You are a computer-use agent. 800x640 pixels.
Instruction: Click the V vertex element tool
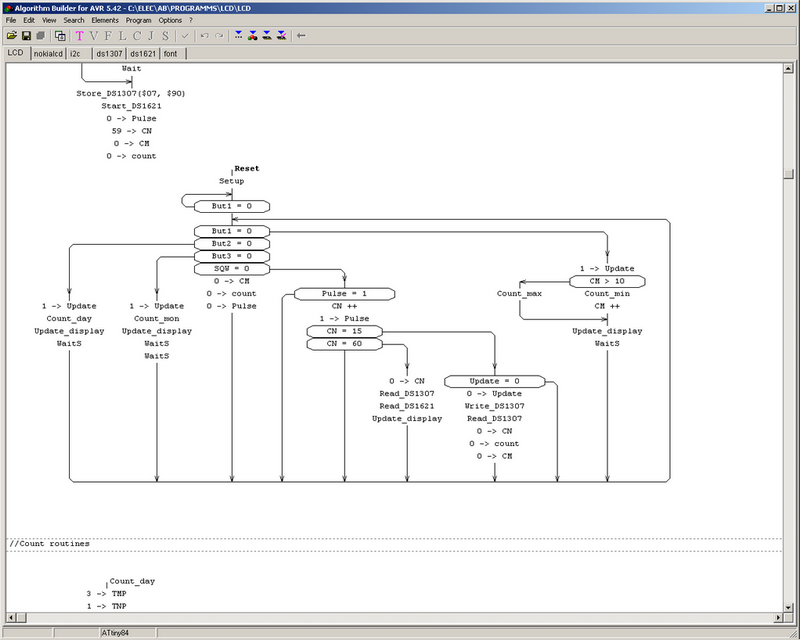(x=94, y=35)
